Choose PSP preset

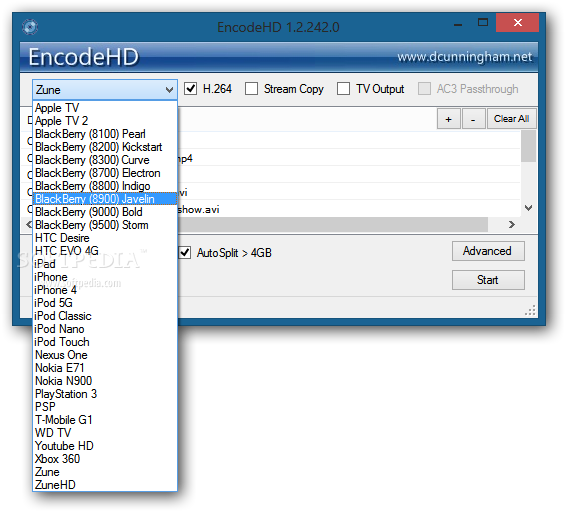point(105,407)
